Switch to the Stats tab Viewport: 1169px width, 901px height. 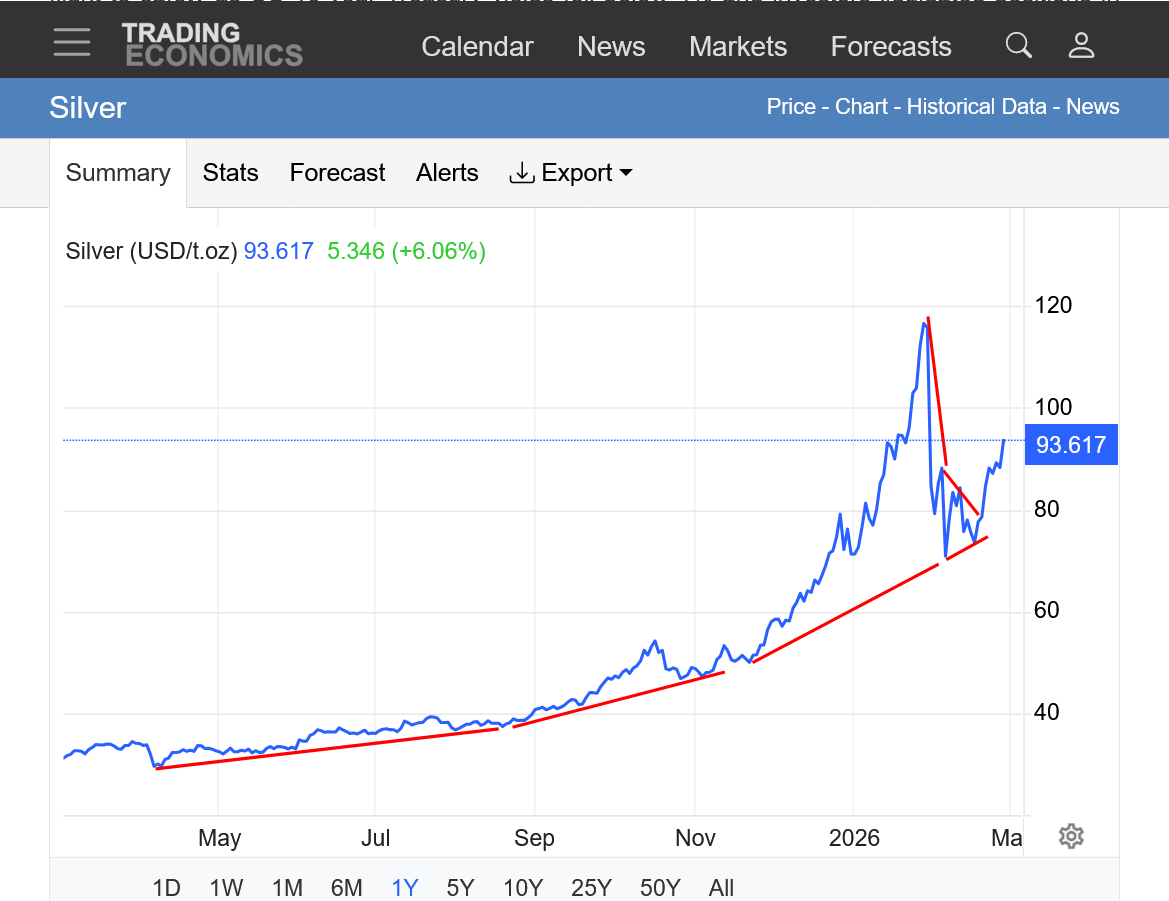[230, 173]
